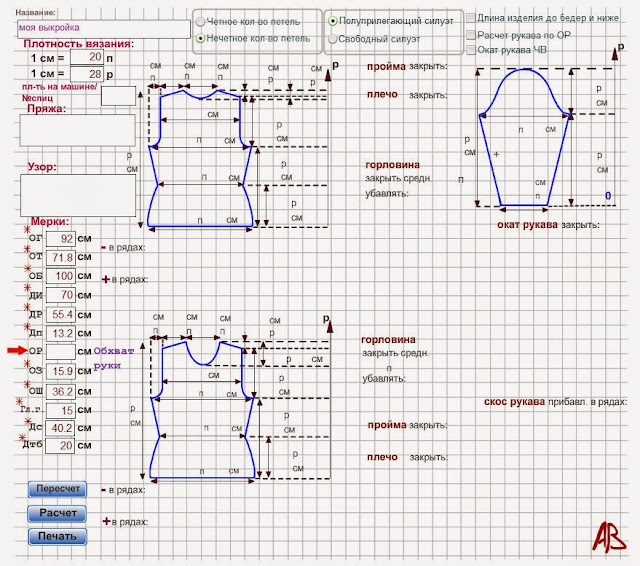Click the Расчет button

click(58, 513)
